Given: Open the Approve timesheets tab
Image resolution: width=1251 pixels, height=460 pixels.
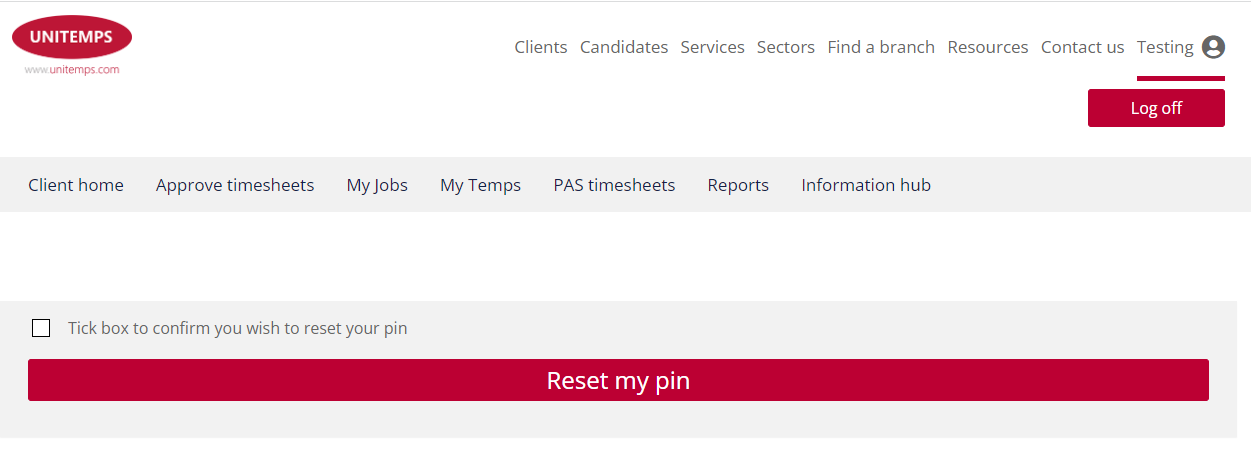Looking at the screenshot, I should click(x=235, y=185).
